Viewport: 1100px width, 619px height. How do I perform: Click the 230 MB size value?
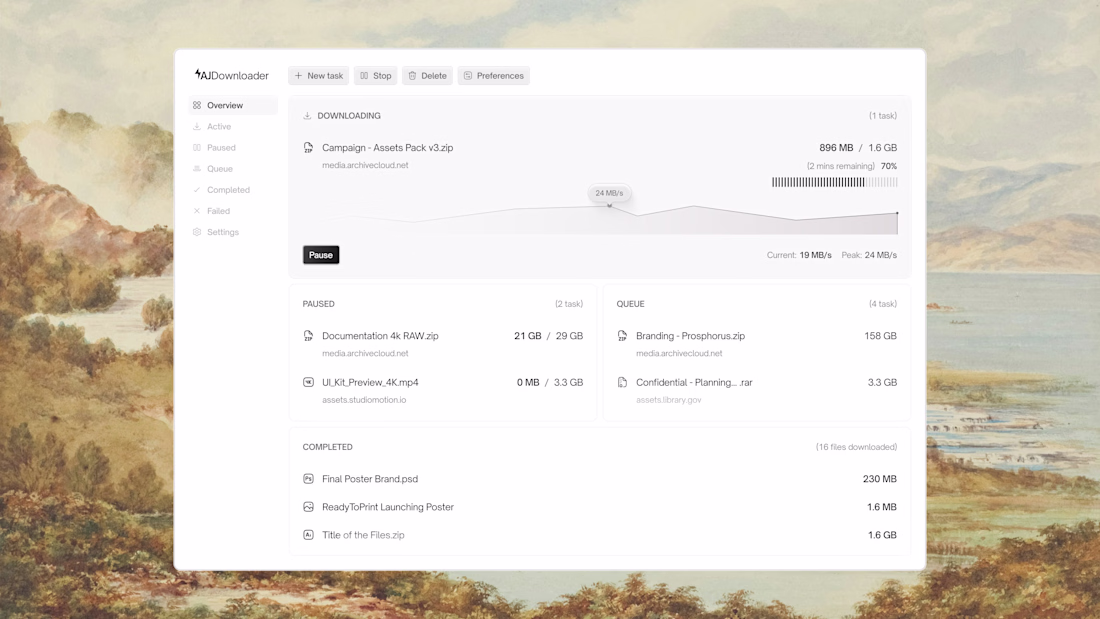[x=880, y=479]
